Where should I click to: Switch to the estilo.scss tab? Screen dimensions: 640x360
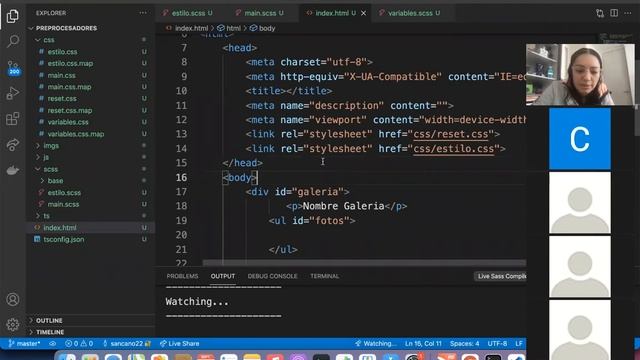(x=187, y=13)
